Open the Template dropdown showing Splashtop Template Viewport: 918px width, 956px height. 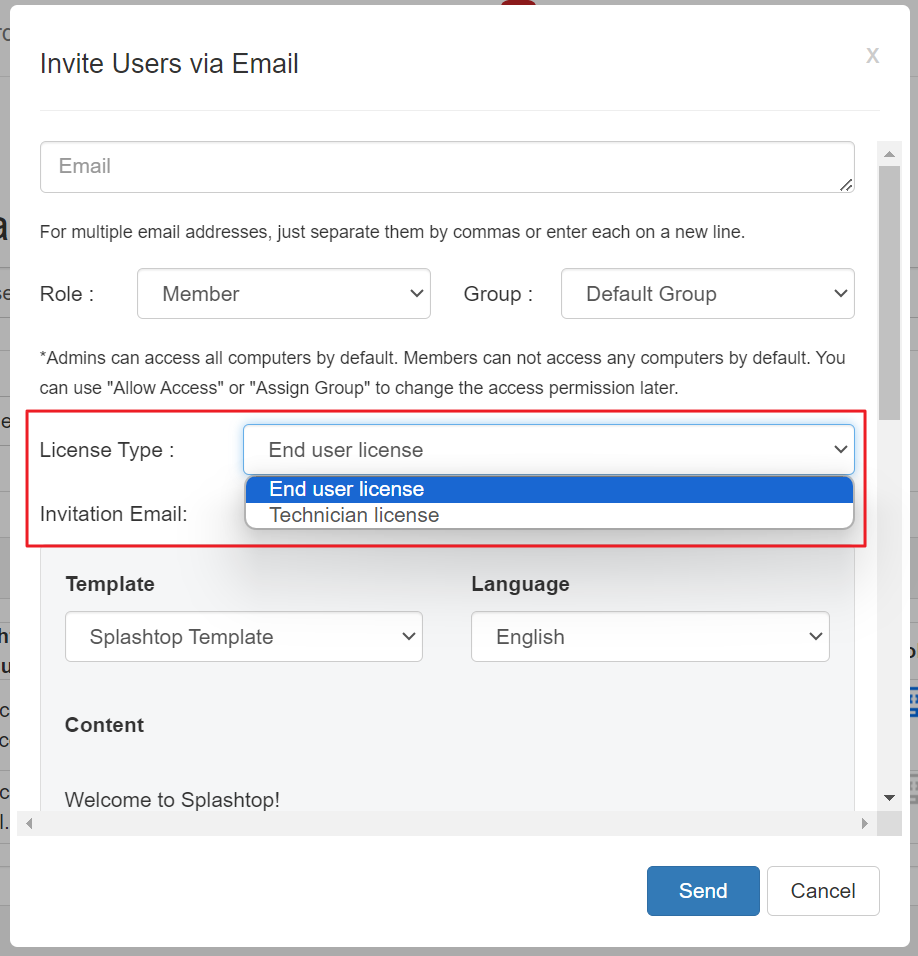(x=243, y=637)
